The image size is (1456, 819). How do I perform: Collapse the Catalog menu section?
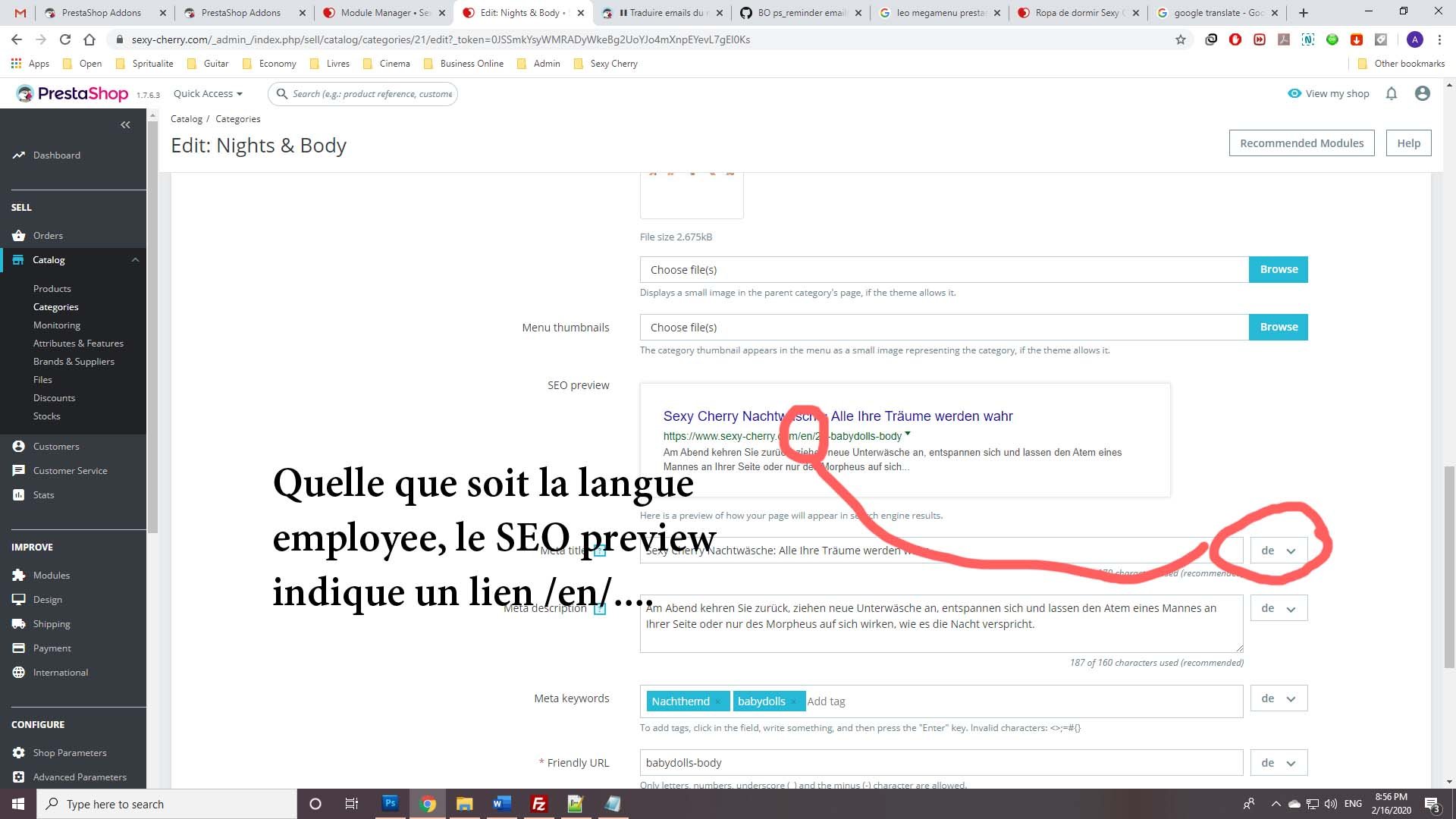pyautogui.click(x=135, y=259)
